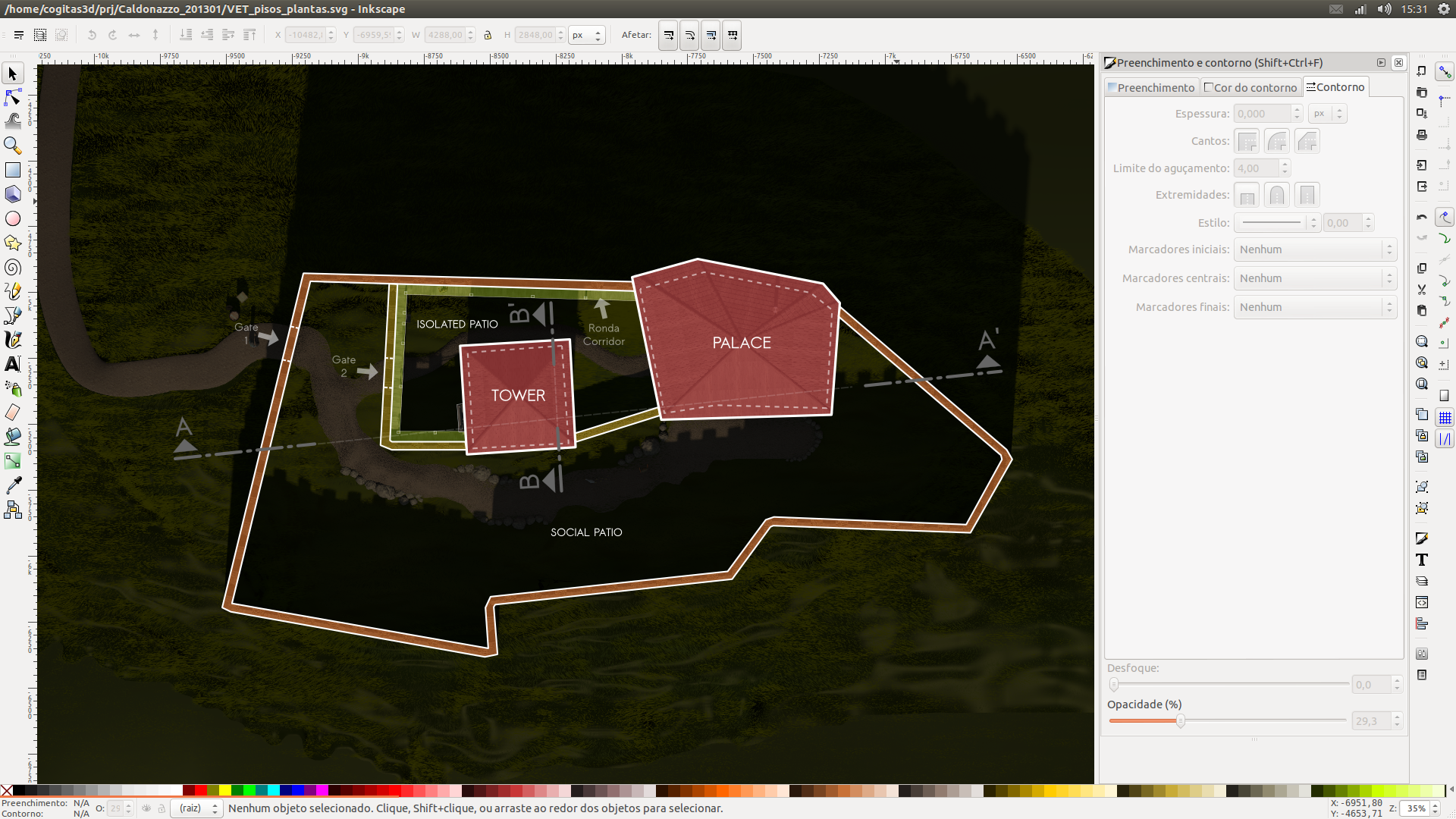Click the yellow color swatch in palette
Image resolution: width=1456 pixels, height=819 pixels.
225,791
